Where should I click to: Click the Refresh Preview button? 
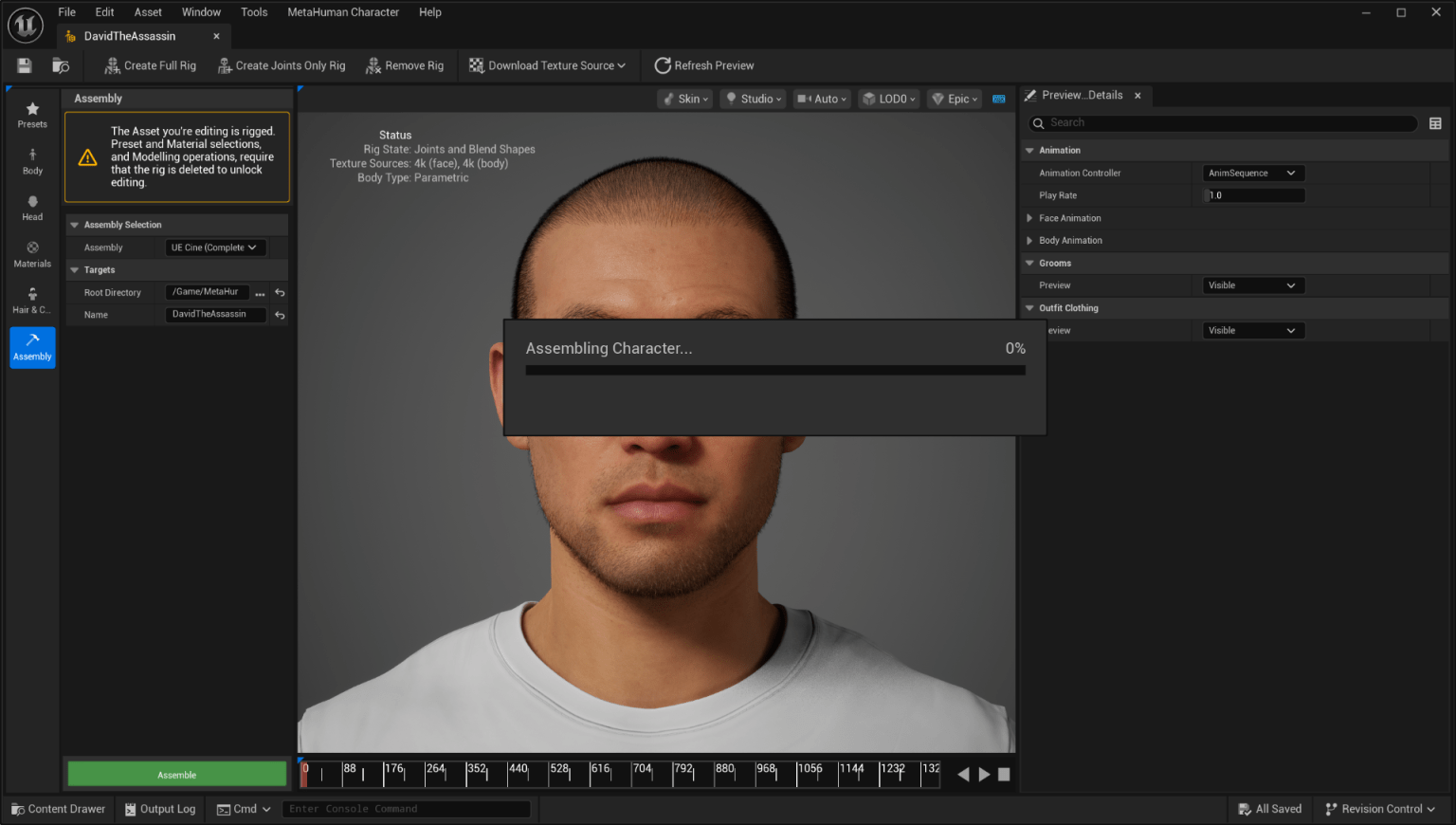click(704, 65)
